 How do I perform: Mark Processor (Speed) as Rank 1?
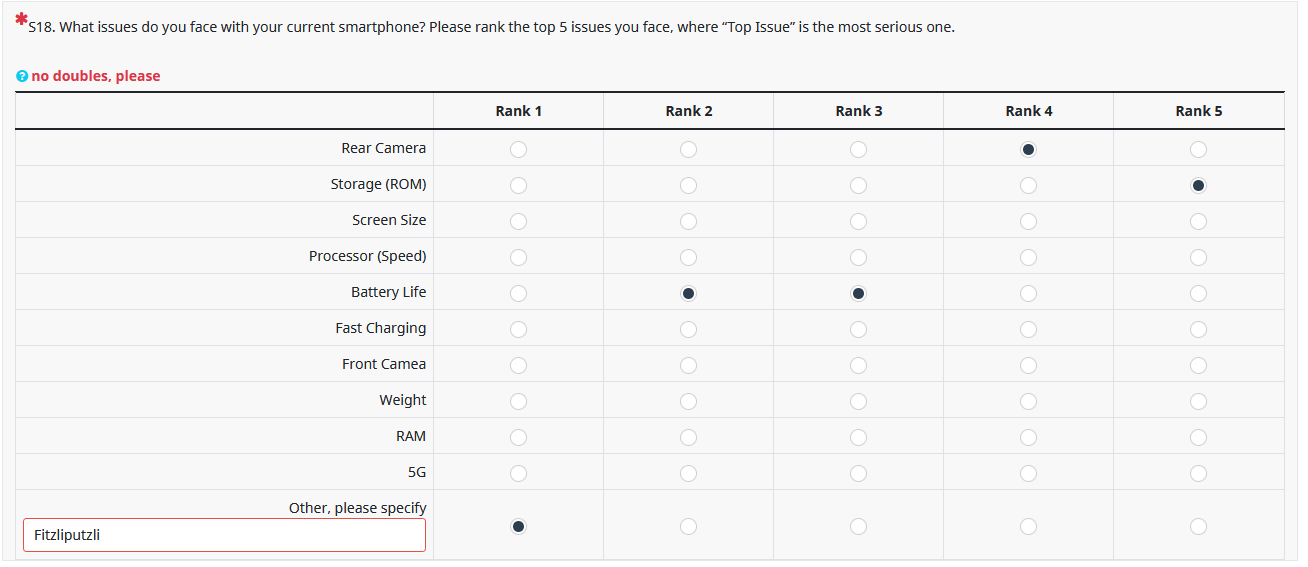[x=518, y=257]
